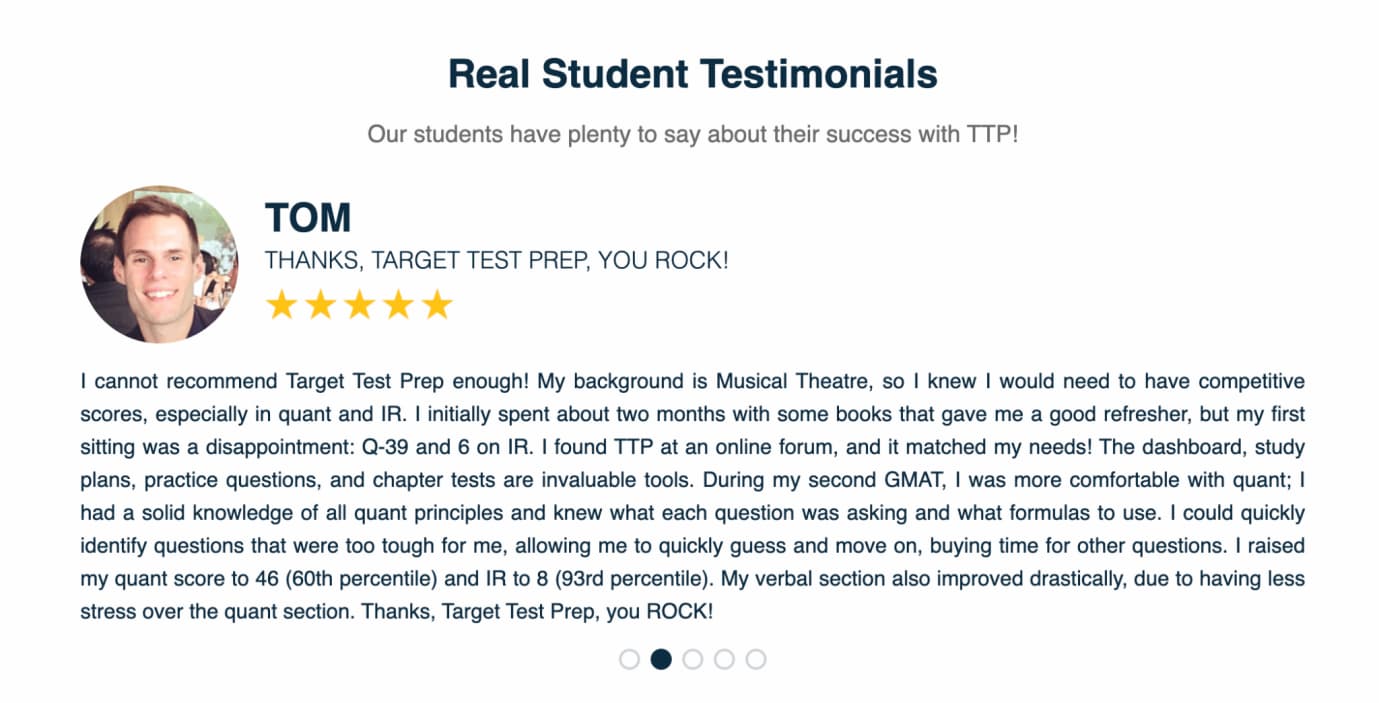
Task: Select the first carousel navigation dot
Action: pos(630,659)
